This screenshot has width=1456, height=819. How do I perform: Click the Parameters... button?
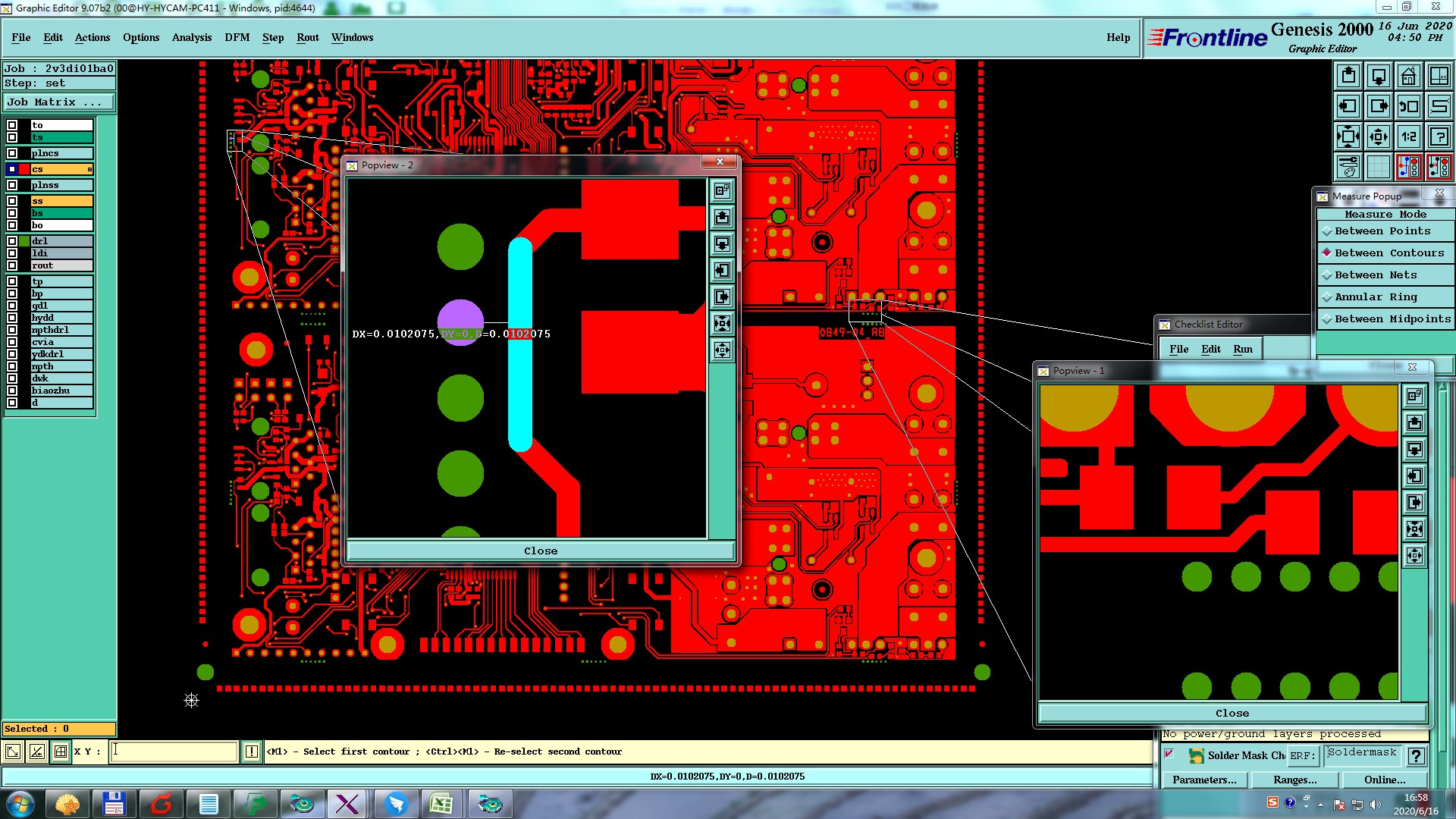point(1203,780)
